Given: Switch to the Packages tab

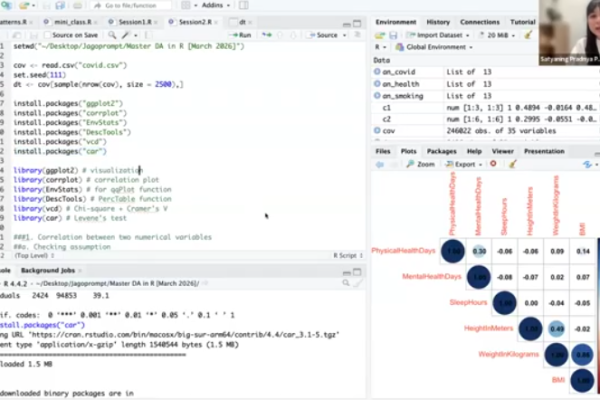Looking at the screenshot, I should pyautogui.click(x=439, y=151).
